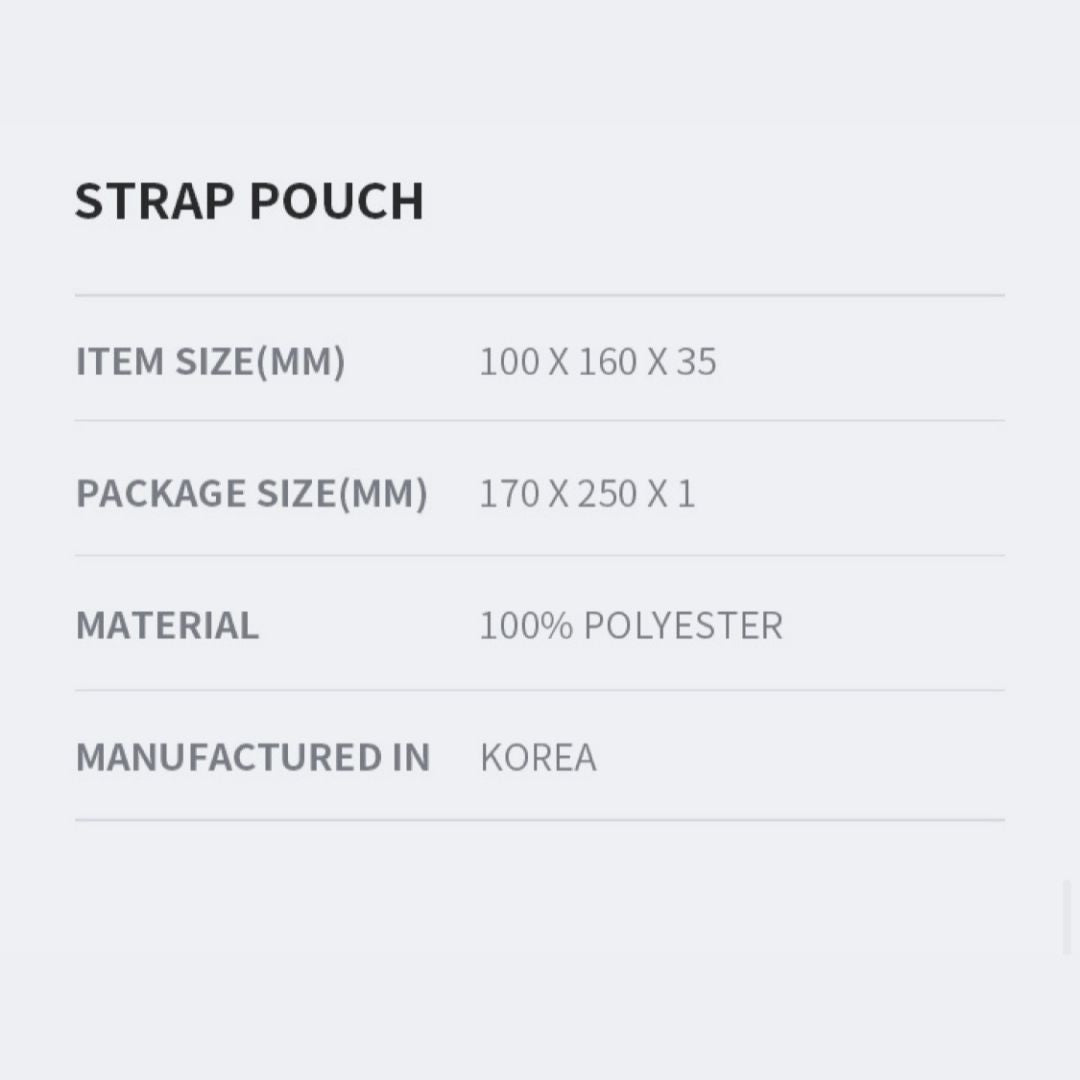Click the divider line below STRAP POUCH

coord(540,295)
